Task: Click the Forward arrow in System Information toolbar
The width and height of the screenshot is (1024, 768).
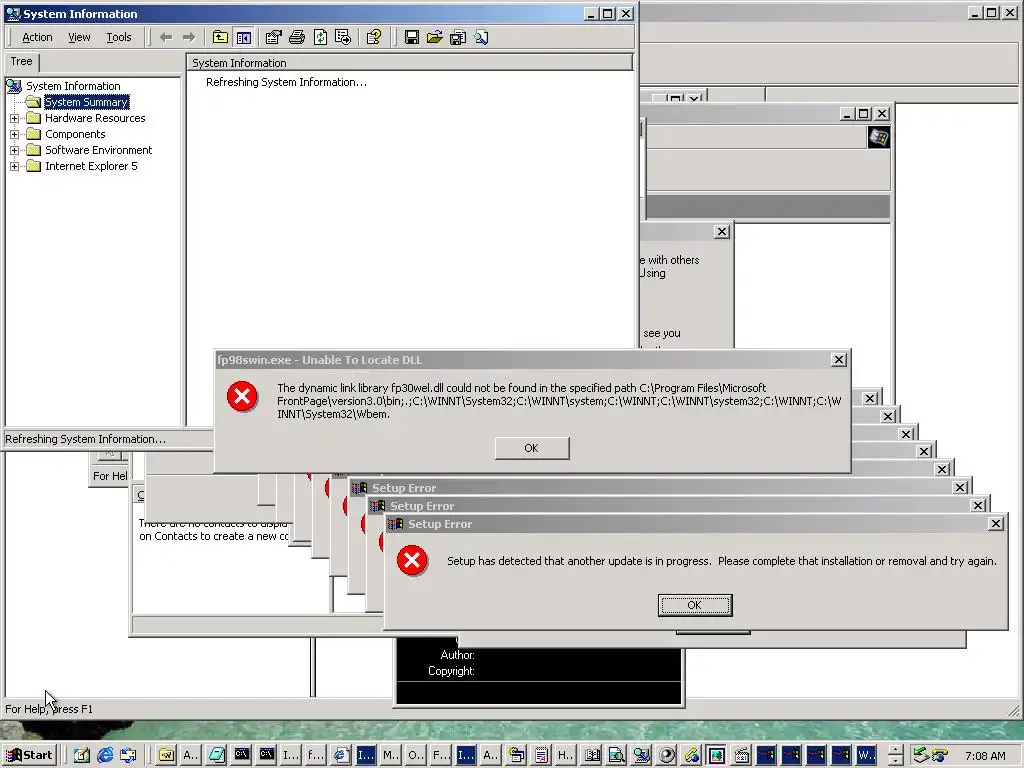Action: (189, 37)
